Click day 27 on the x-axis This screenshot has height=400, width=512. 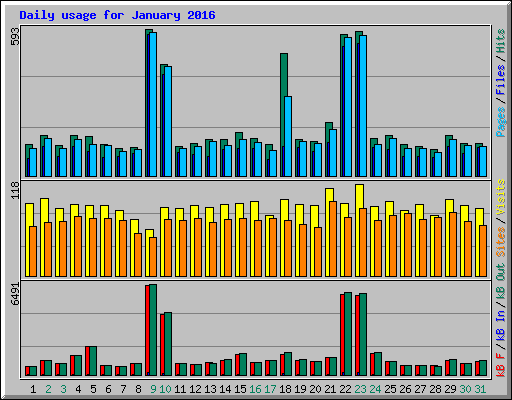coord(420,389)
